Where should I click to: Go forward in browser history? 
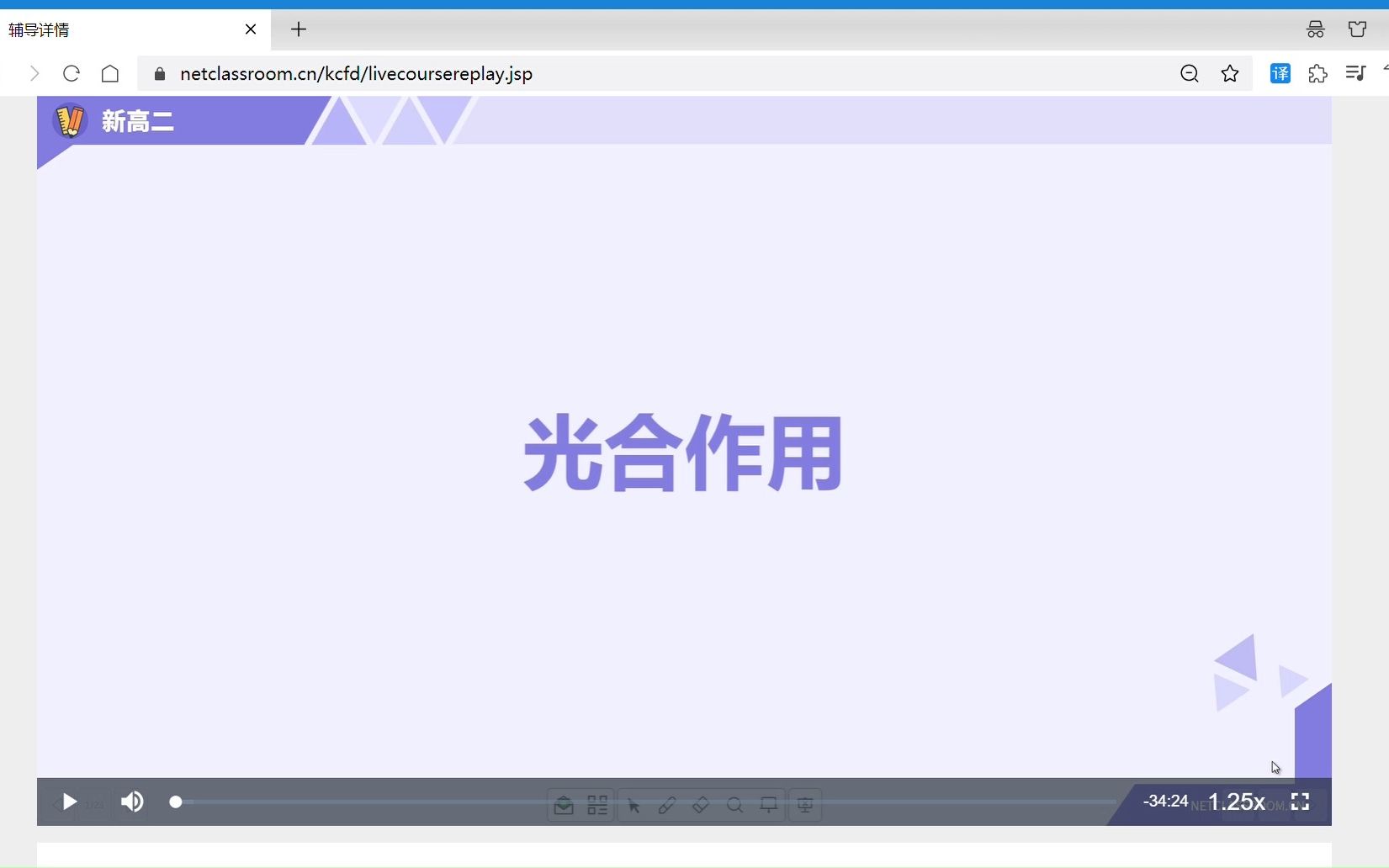click(34, 74)
